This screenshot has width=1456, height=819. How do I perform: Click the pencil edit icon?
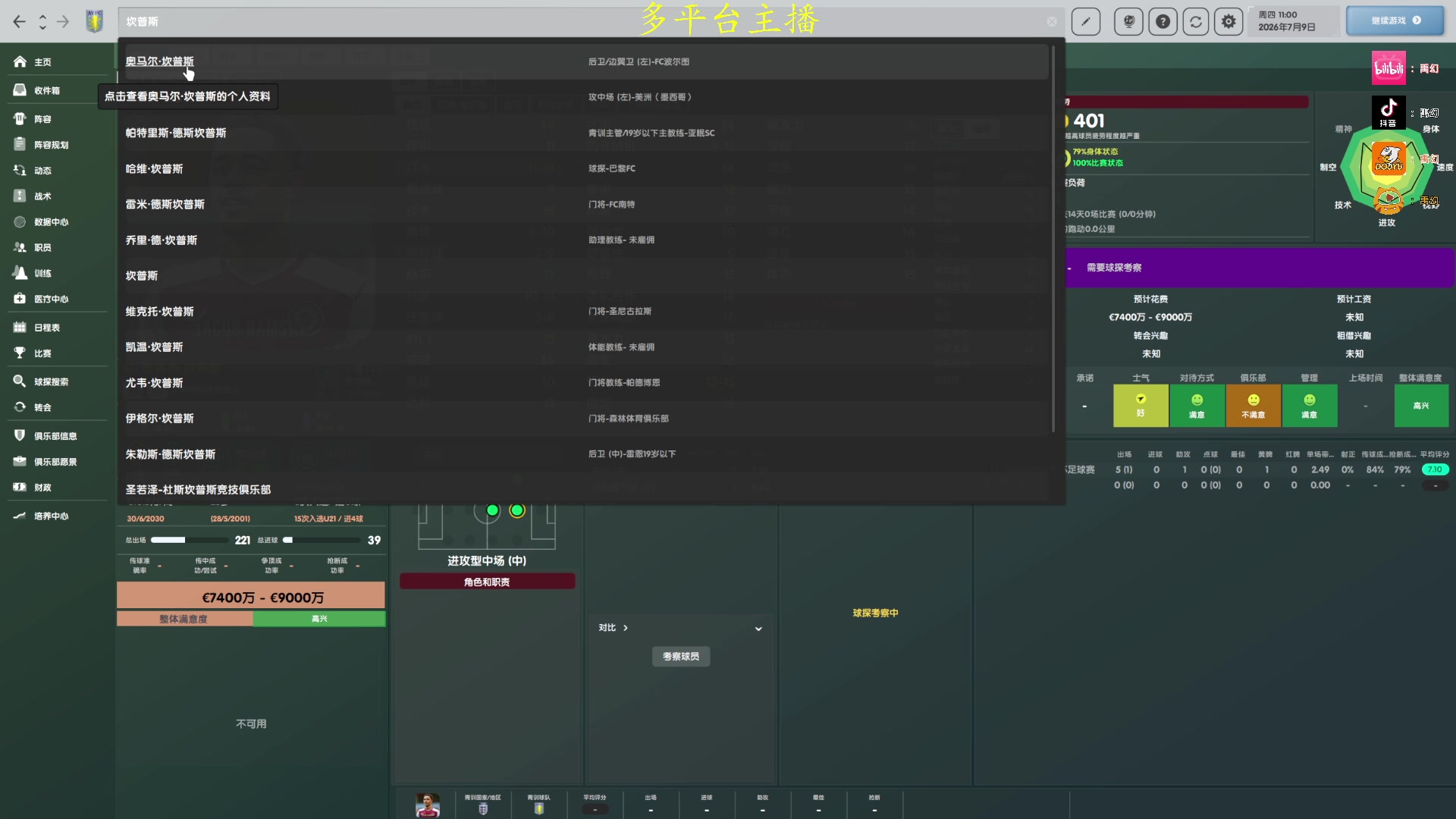(x=1086, y=21)
